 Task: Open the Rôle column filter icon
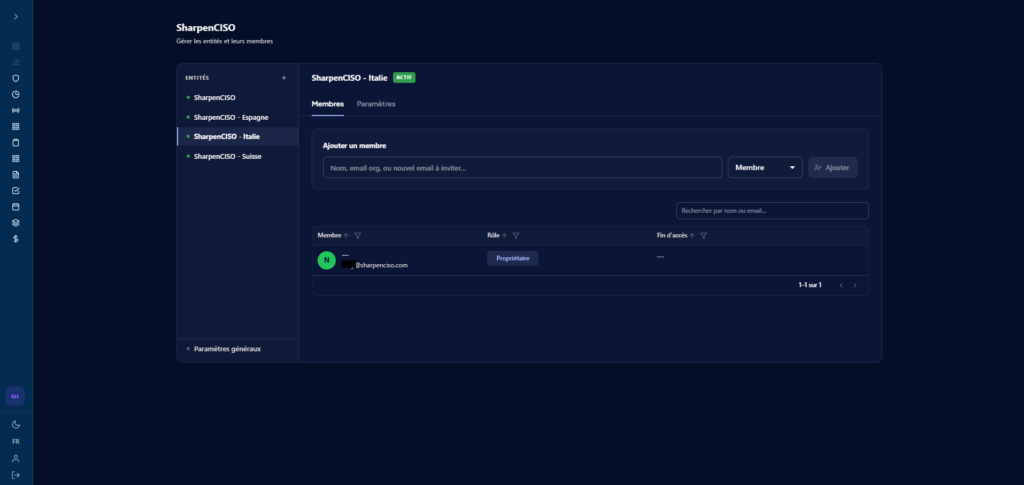tap(516, 236)
